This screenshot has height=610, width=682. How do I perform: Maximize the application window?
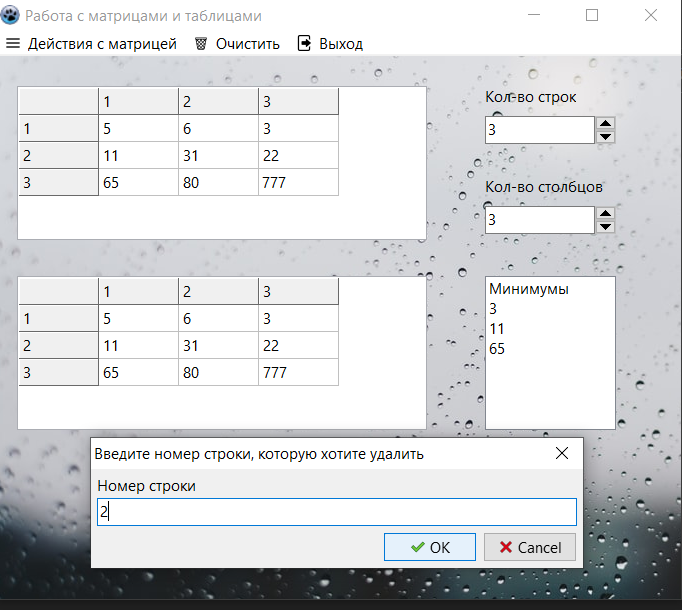tap(592, 16)
